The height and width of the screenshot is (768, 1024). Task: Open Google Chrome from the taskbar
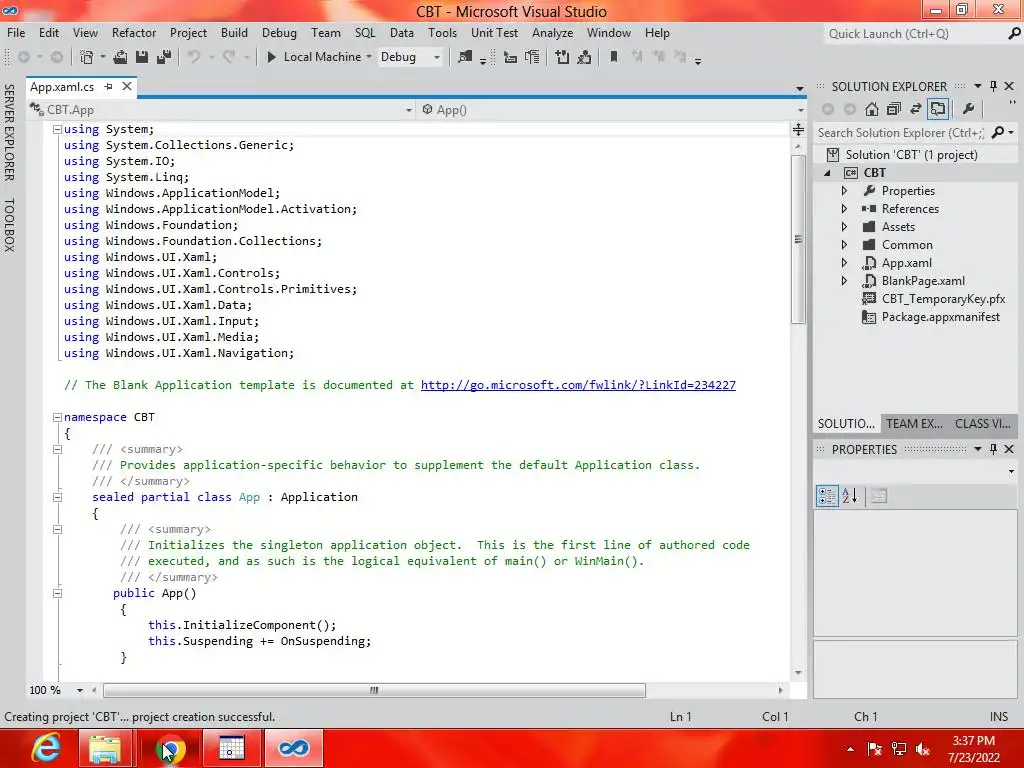(171, 748)
